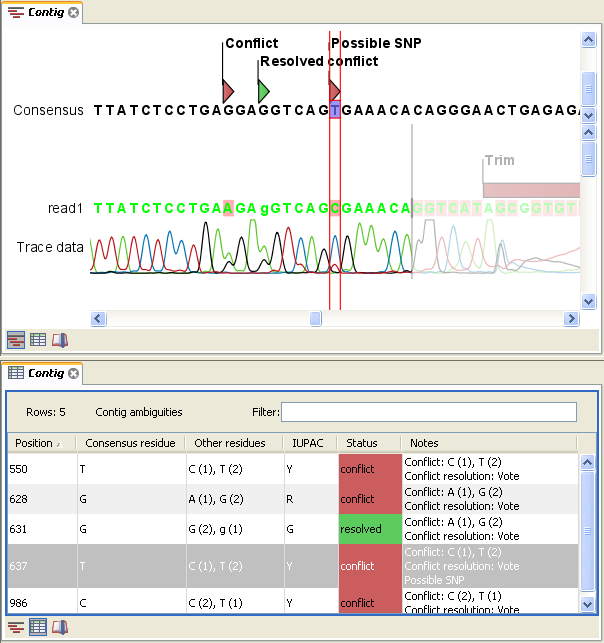Click green resolved status cell at position 631
The height and width of the screenshot is (643, 604).
pyautogui.click(x=369, y=529)
